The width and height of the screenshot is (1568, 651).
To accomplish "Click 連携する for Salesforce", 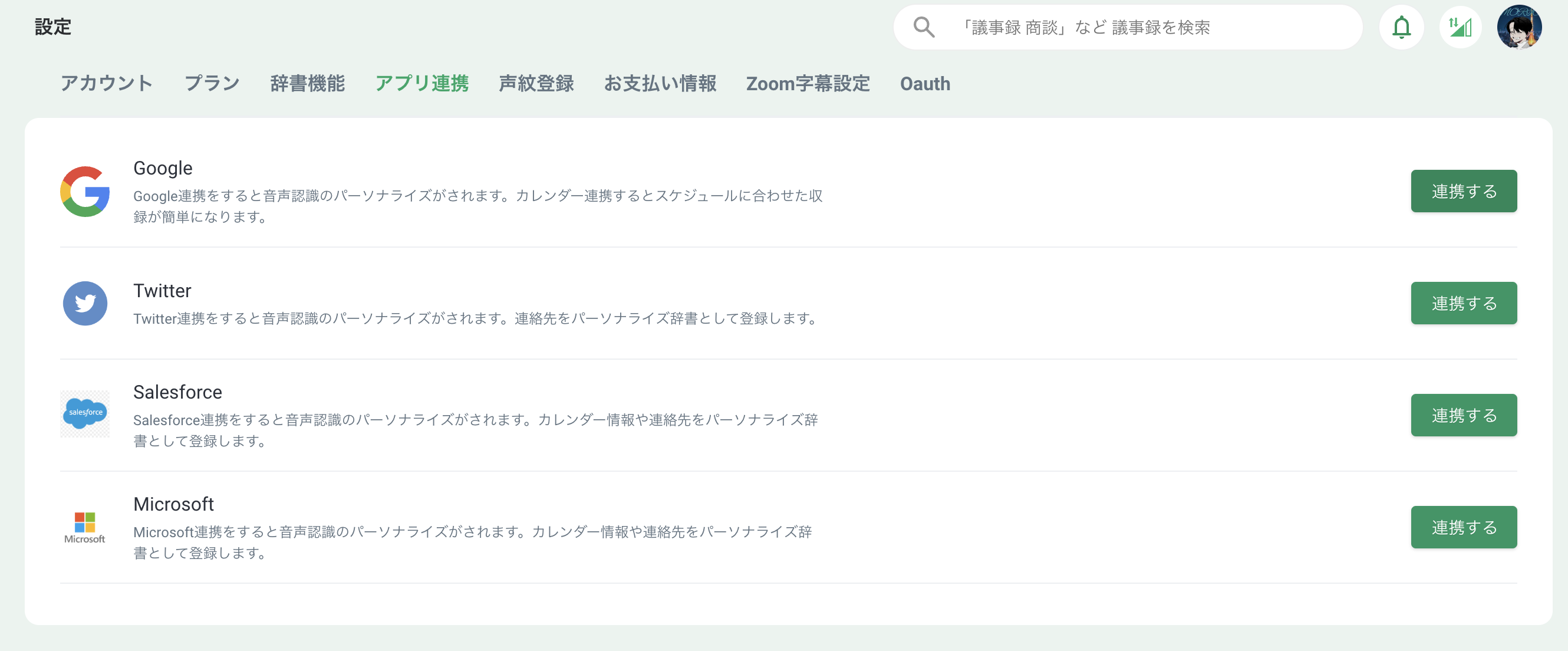I will [x=1464, y=415].
